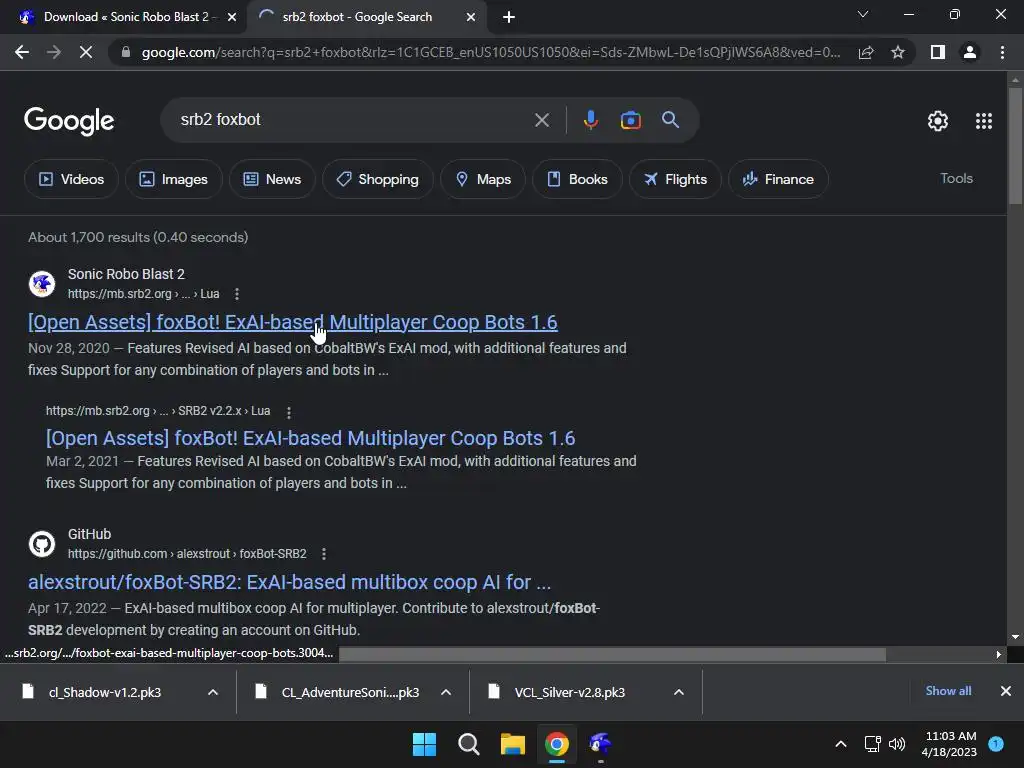Open alexstrout/foxBot-SRB2 GitHub result

point(289,582)
